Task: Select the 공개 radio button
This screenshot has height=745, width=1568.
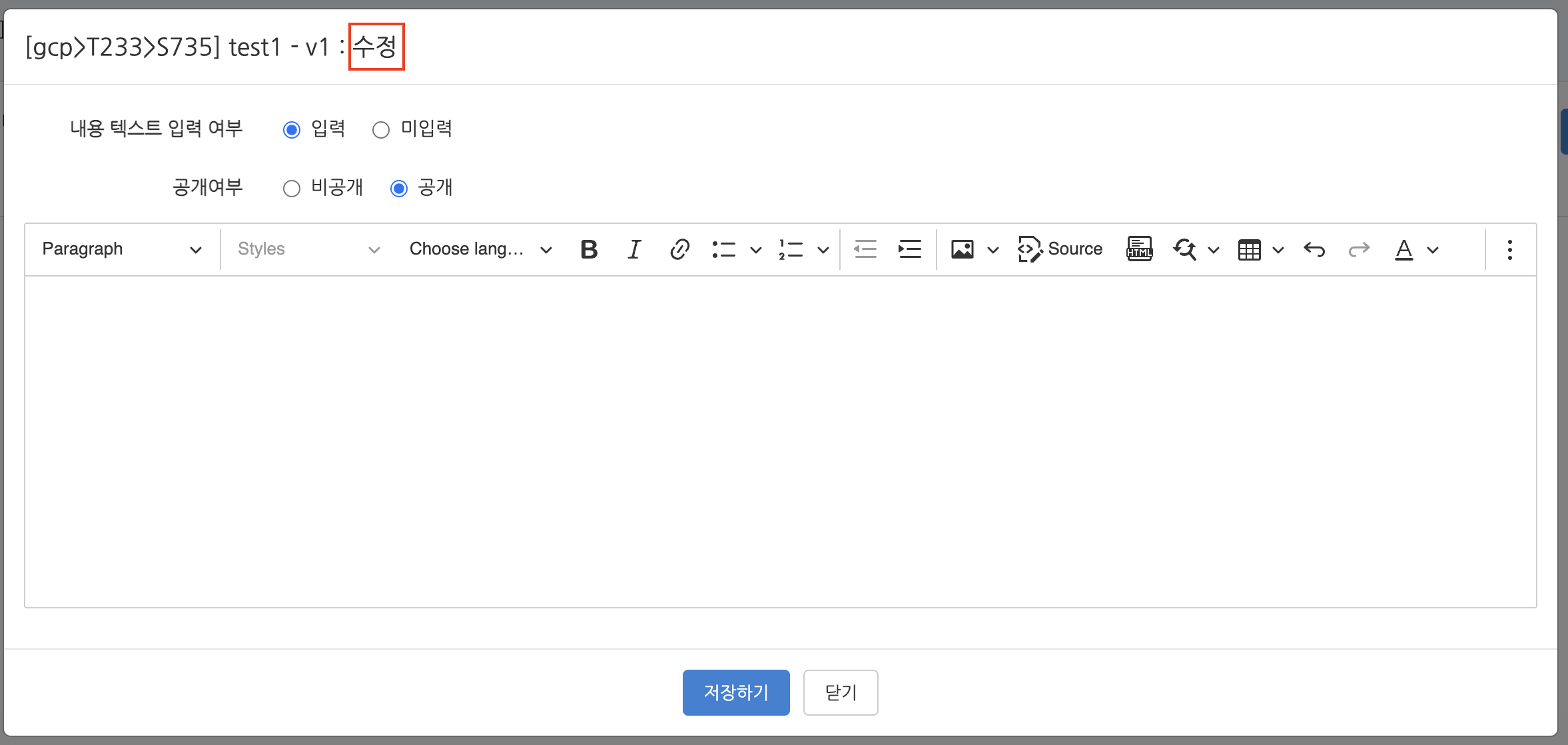Action: (x=399, y=189)
